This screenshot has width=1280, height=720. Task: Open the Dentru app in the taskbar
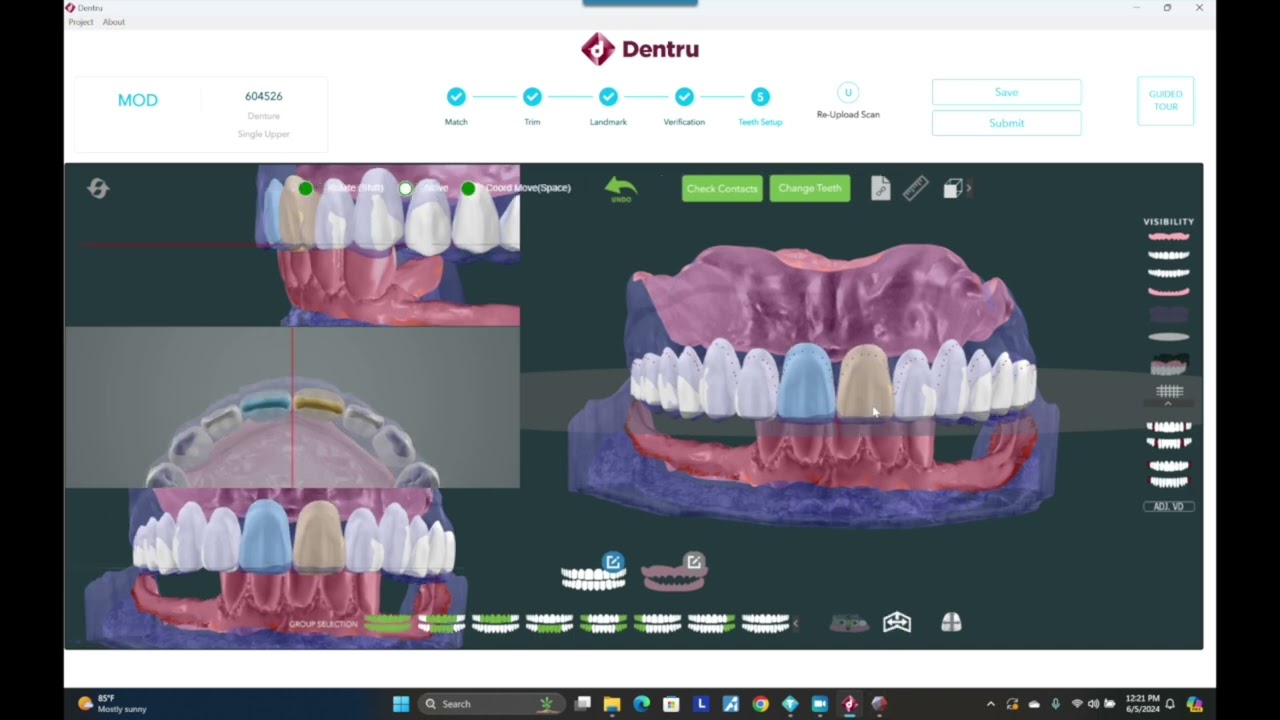coord(849,704)
